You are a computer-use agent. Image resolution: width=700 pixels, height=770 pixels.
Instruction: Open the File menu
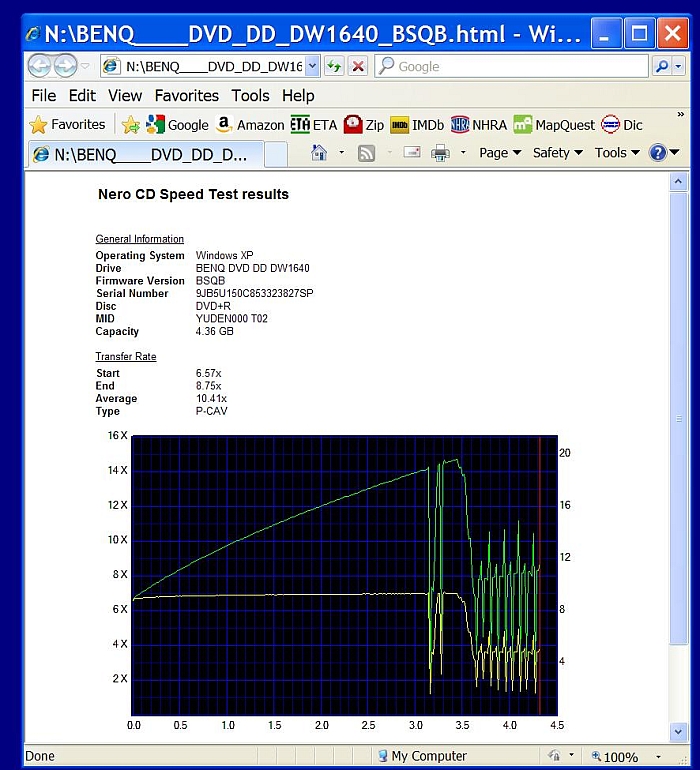(44, 95)
